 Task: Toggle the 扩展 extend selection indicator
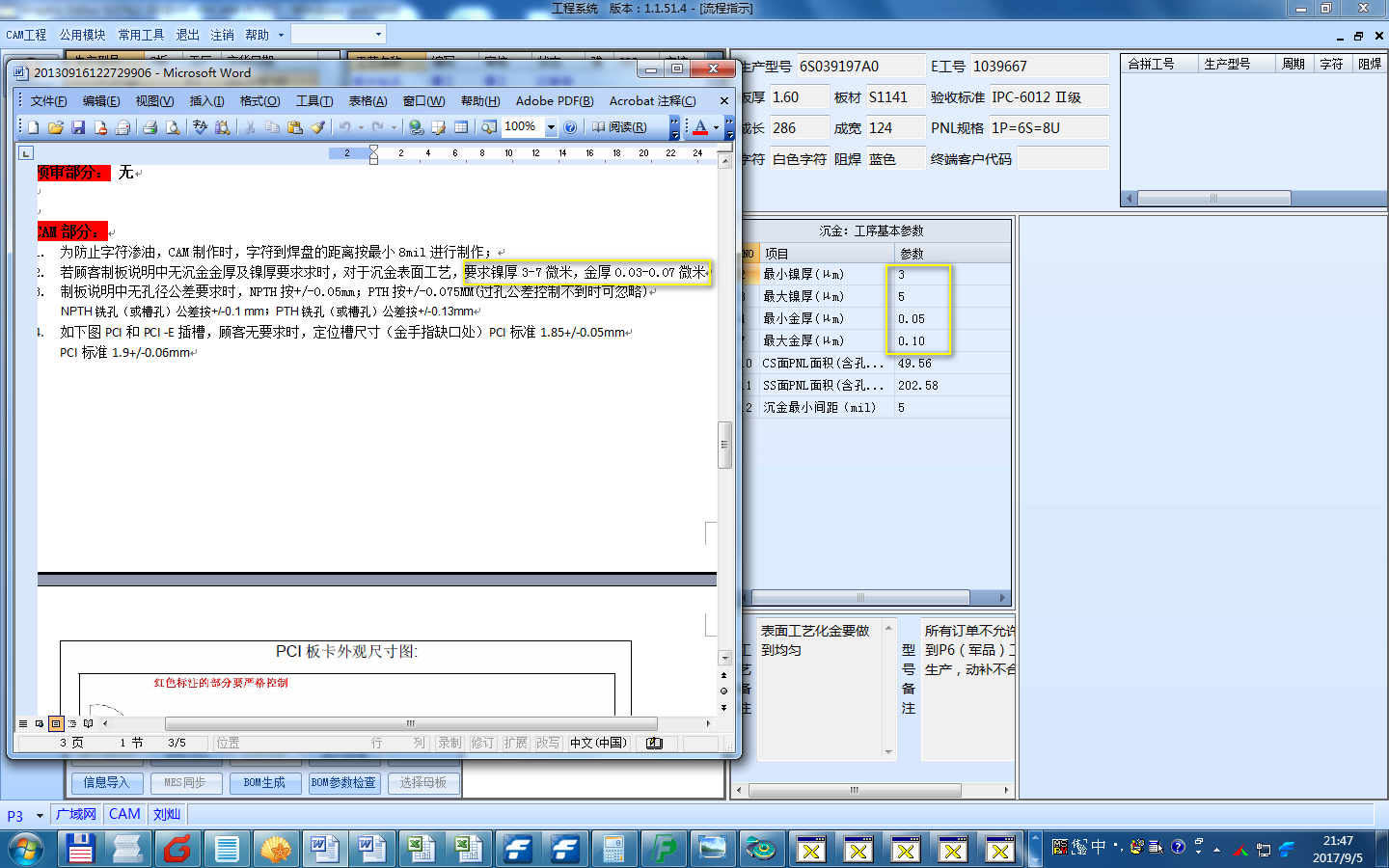pos(515,744)
